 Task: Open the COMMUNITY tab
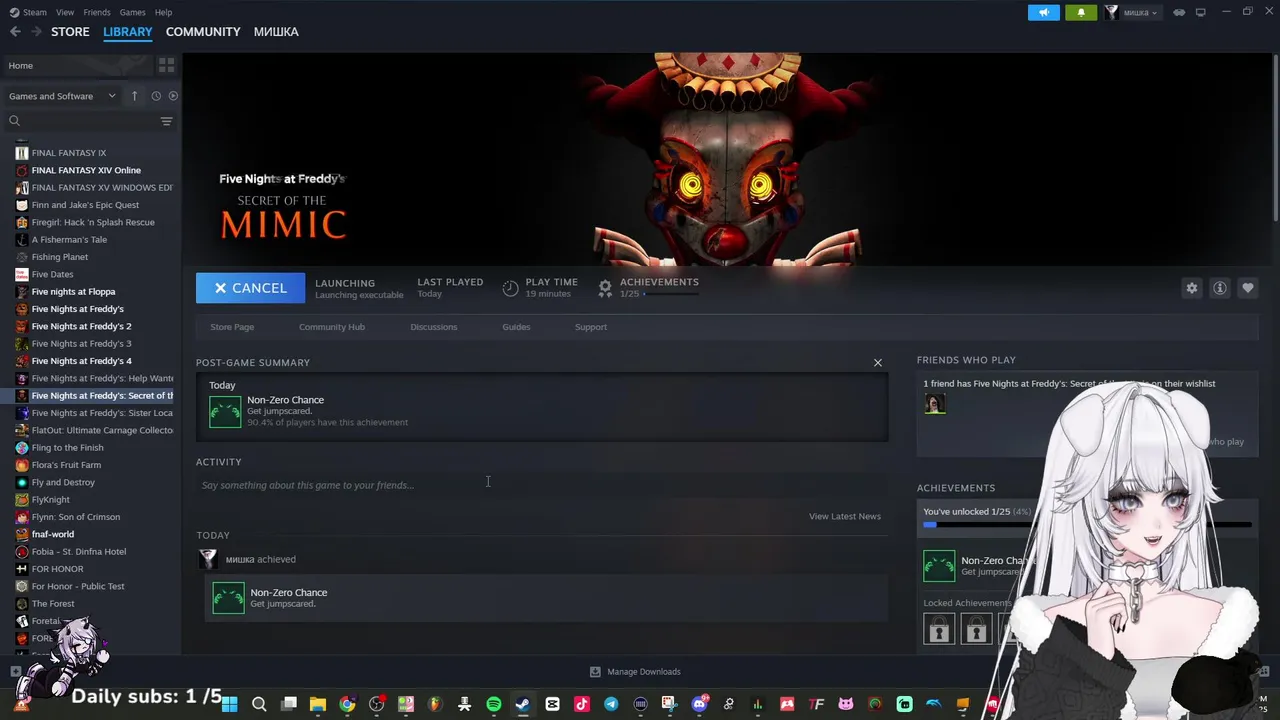pyautogui.click(x=203, y=32)
